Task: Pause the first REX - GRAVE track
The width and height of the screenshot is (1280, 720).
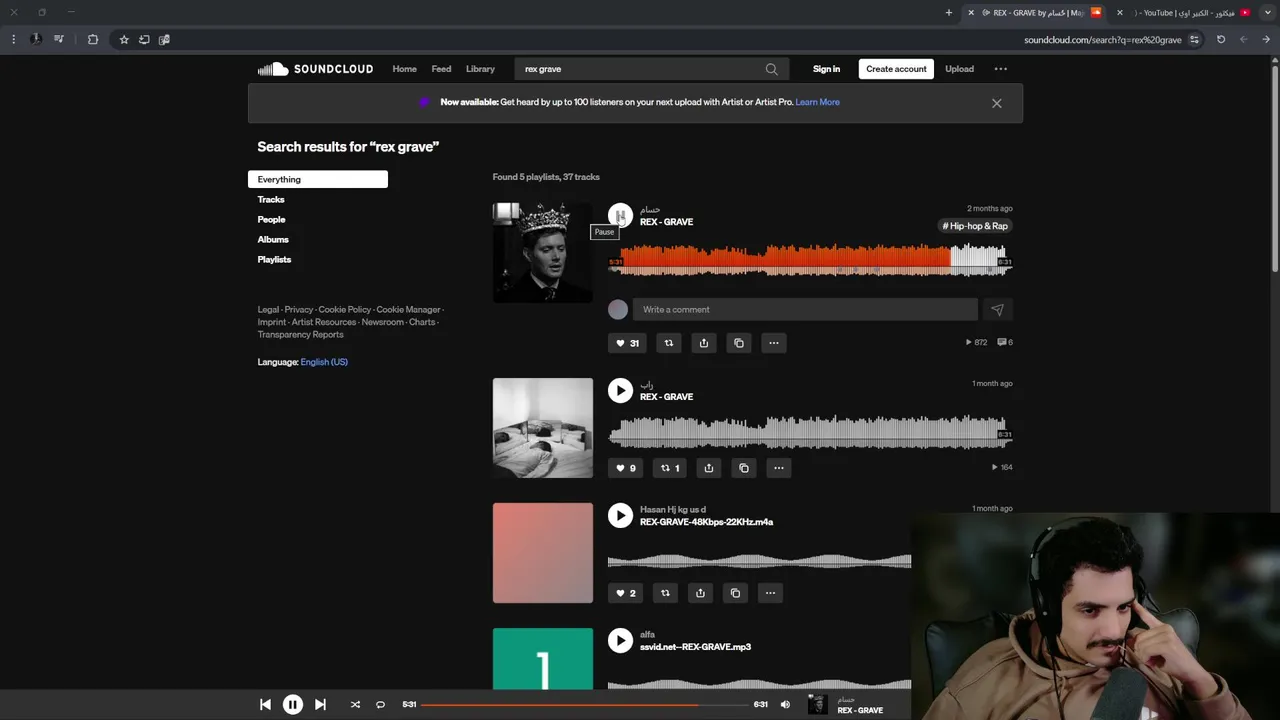Action: [x=620, y=215]
